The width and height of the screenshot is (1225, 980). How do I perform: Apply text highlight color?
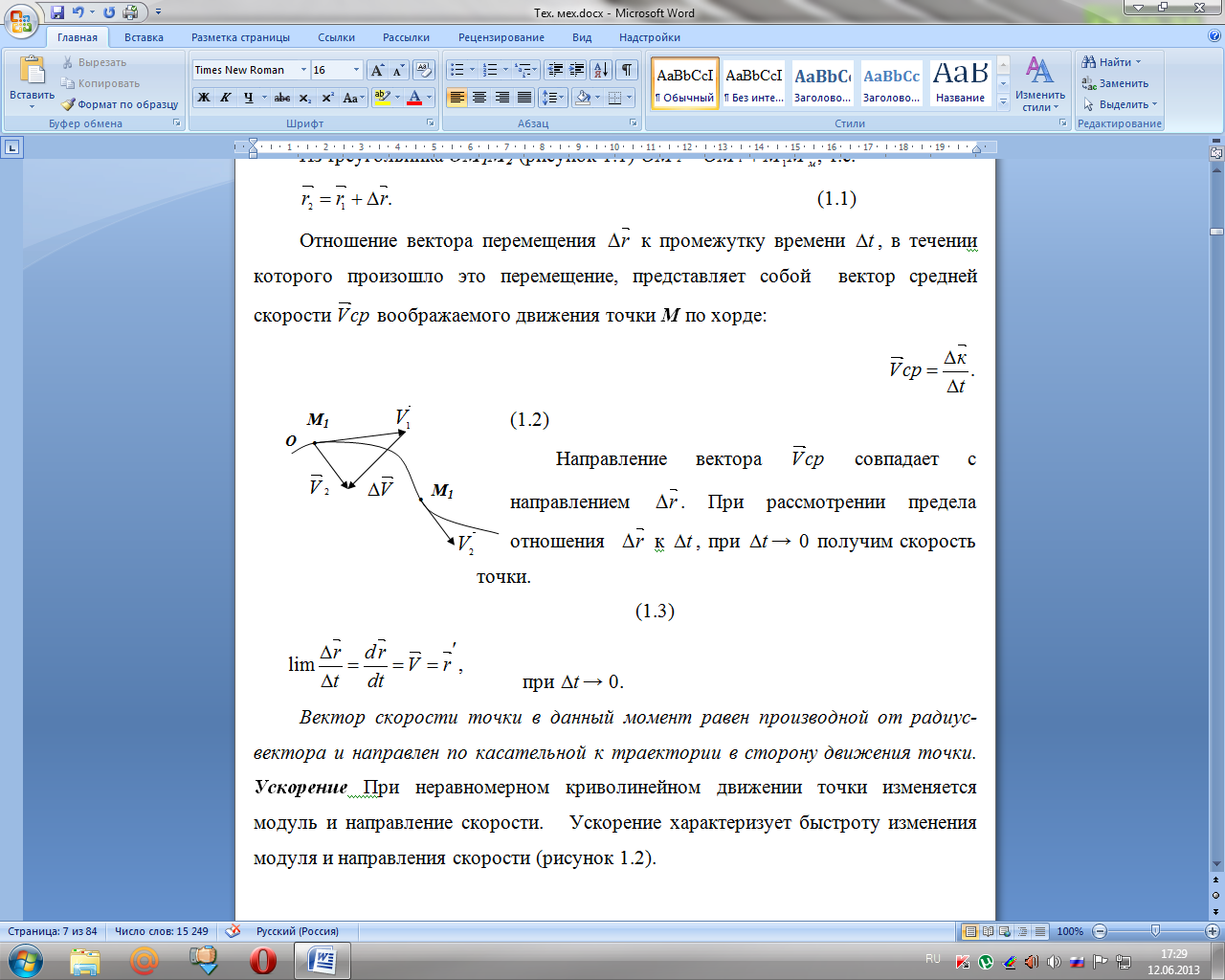(x=383, y=98)
